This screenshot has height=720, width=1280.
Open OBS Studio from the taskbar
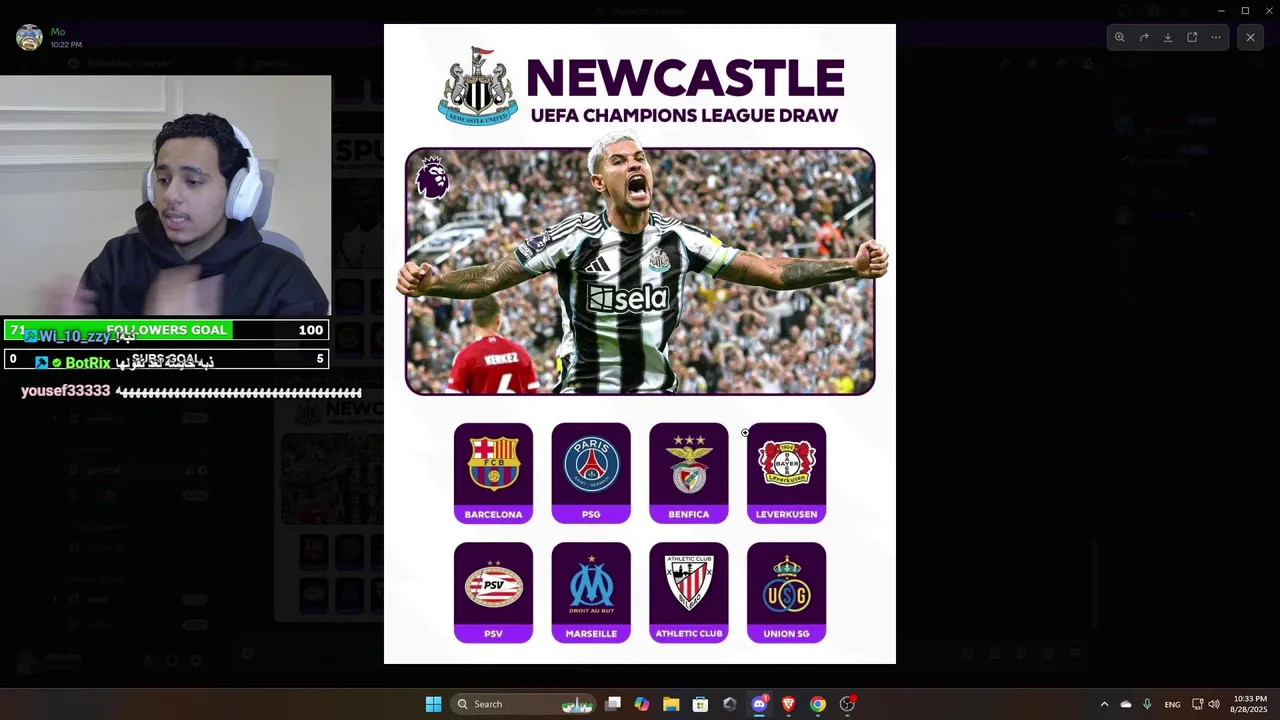coord(847,704)
